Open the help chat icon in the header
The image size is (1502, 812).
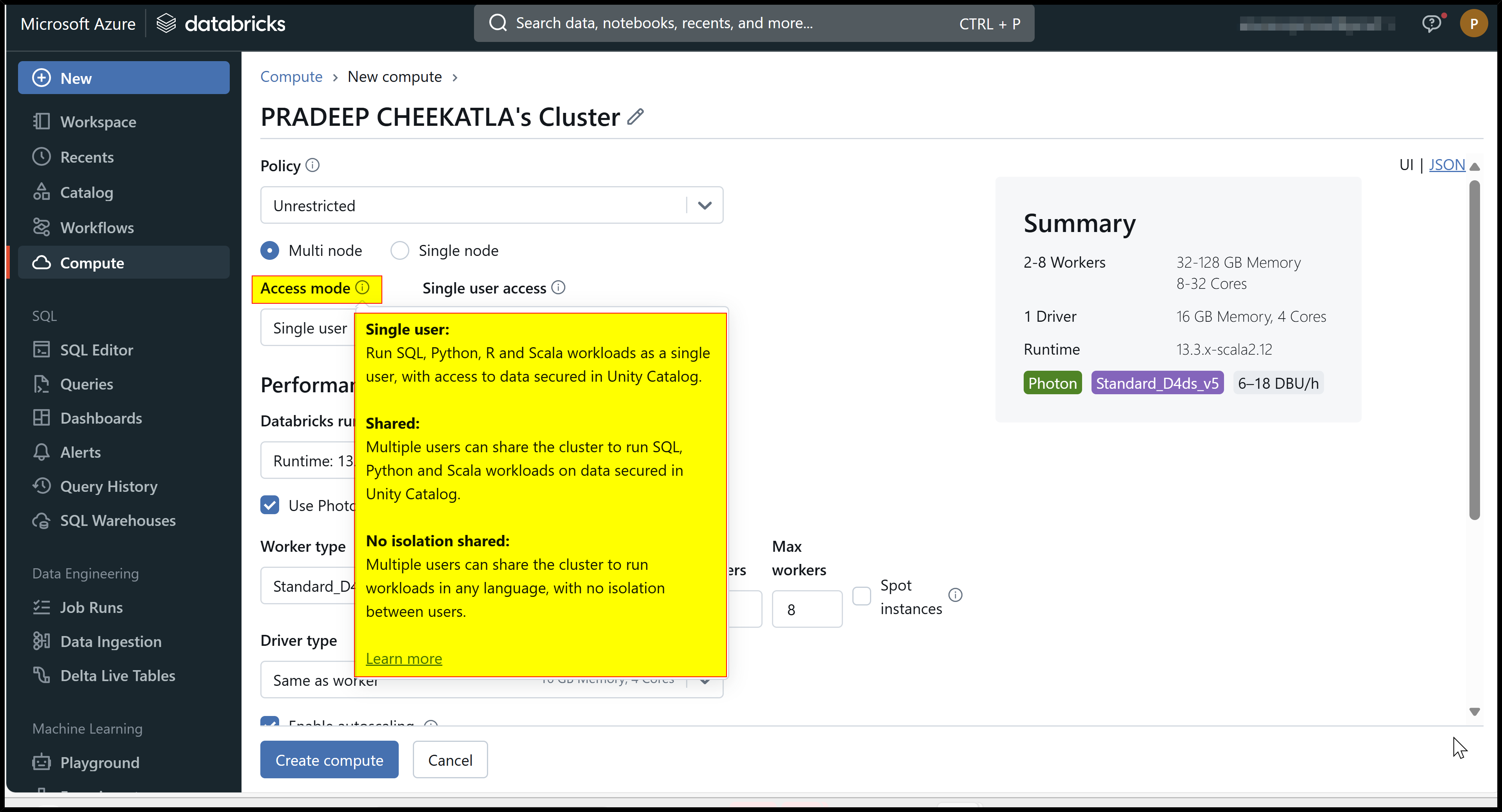(x=1431, y=23)
